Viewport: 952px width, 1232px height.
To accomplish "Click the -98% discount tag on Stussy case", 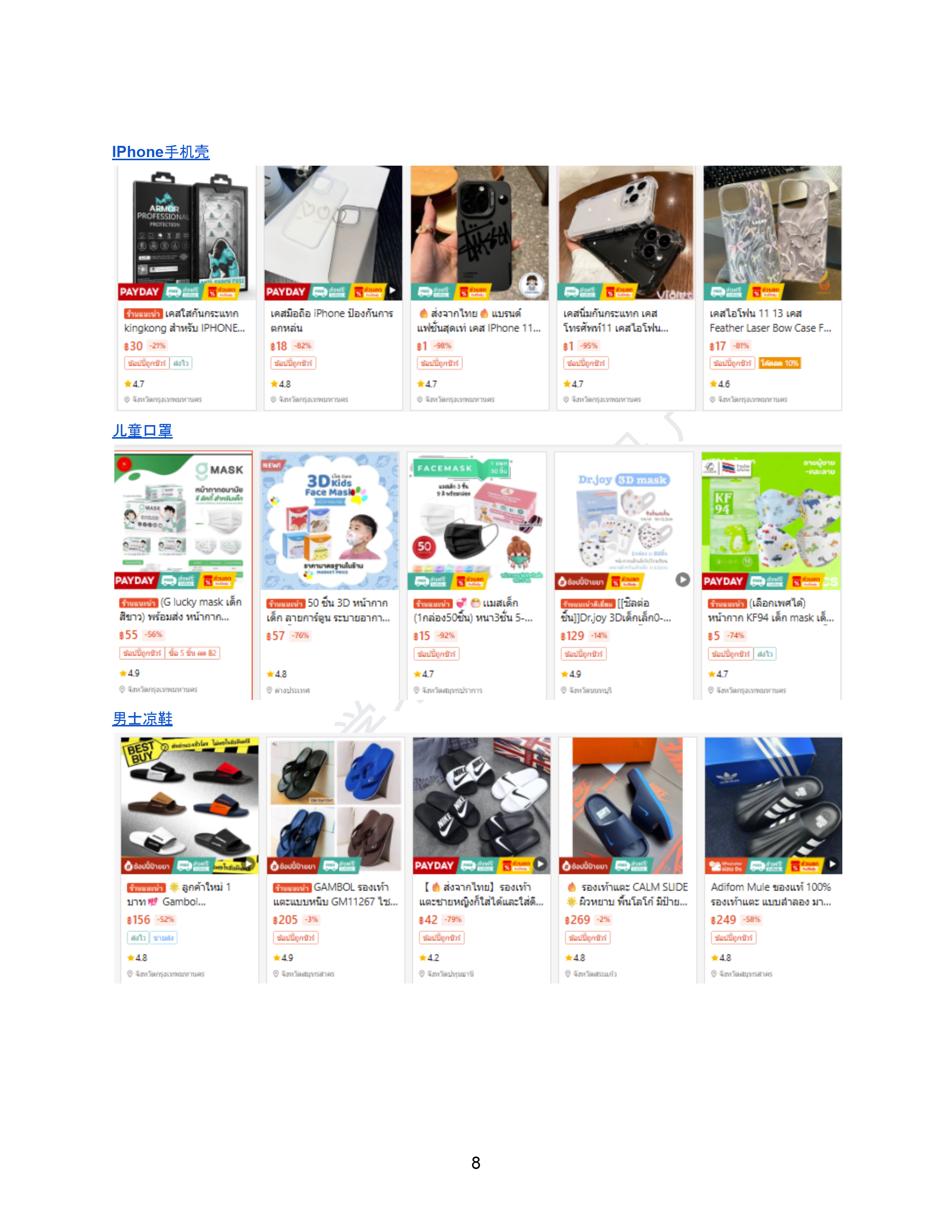I will (x=443, y=346).
